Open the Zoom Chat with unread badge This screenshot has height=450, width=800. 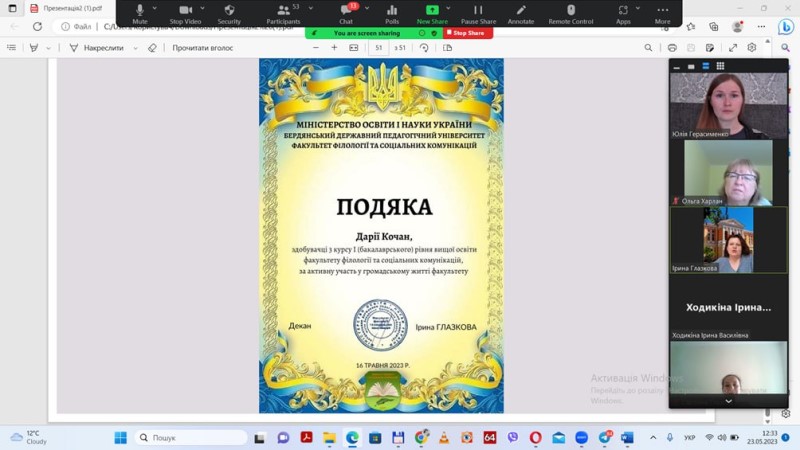coord(346,14)
